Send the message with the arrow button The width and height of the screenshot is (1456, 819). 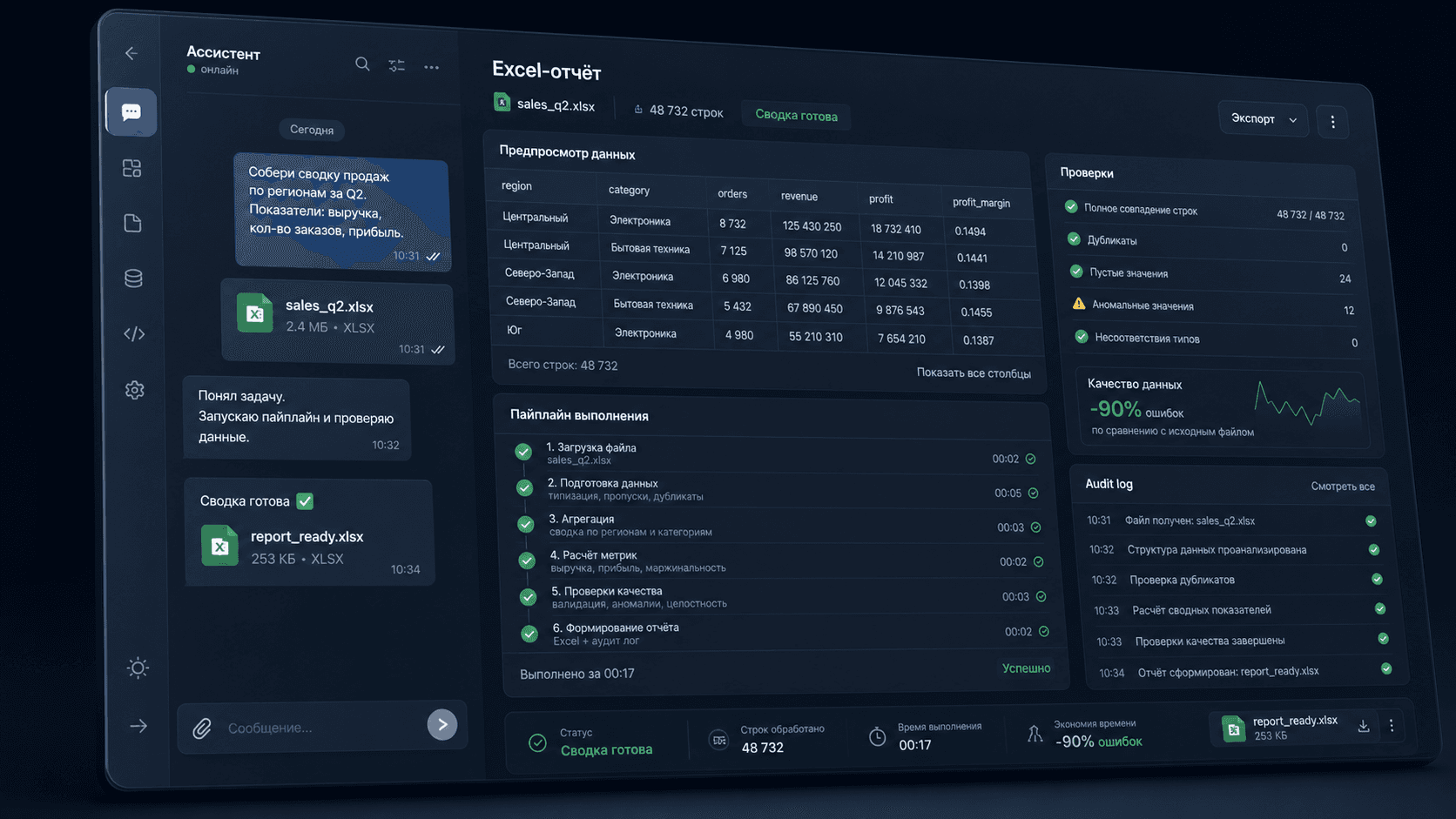click(442, 724)
